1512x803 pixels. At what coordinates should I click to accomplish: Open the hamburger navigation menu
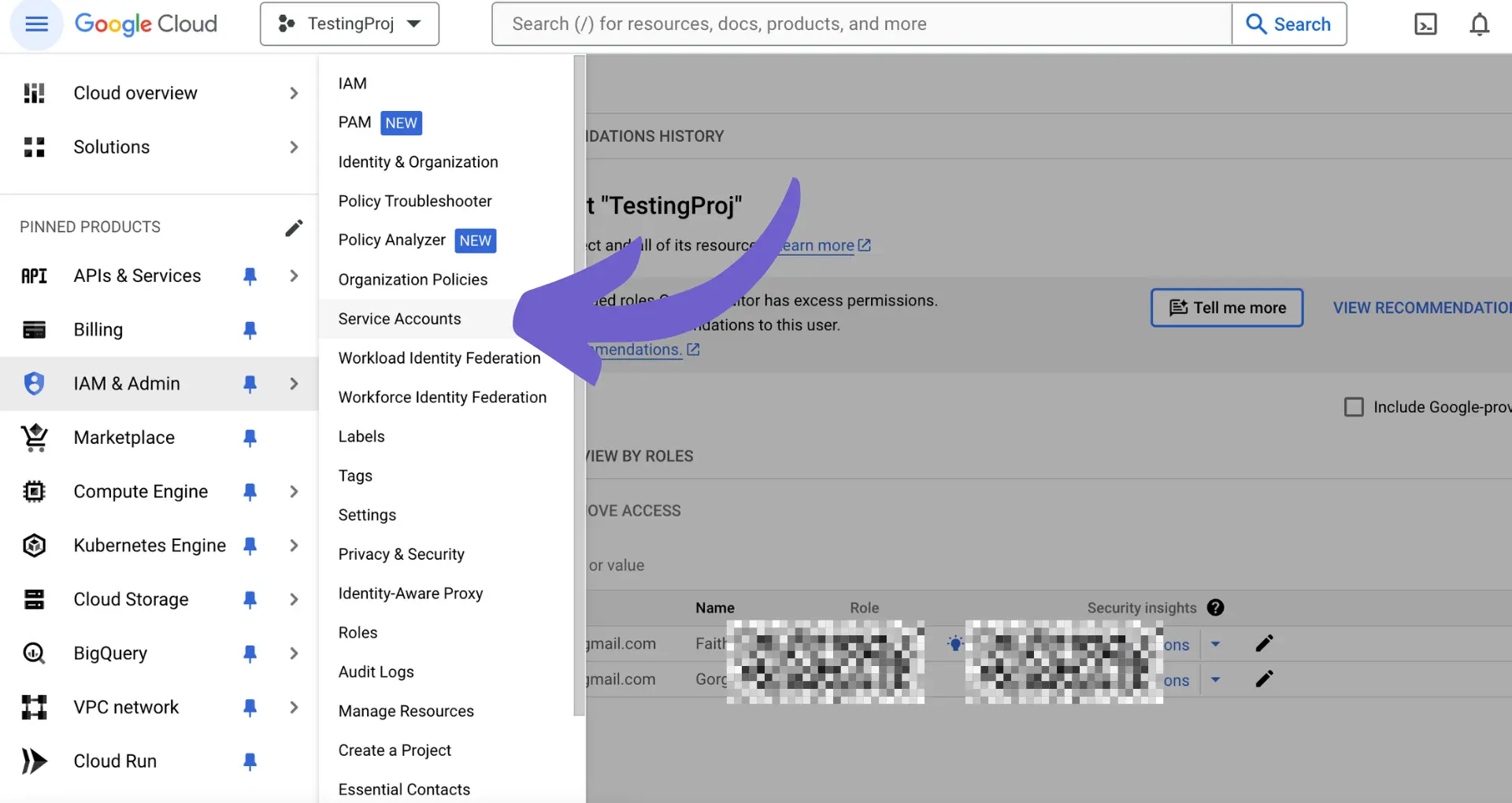pos(36,24)
